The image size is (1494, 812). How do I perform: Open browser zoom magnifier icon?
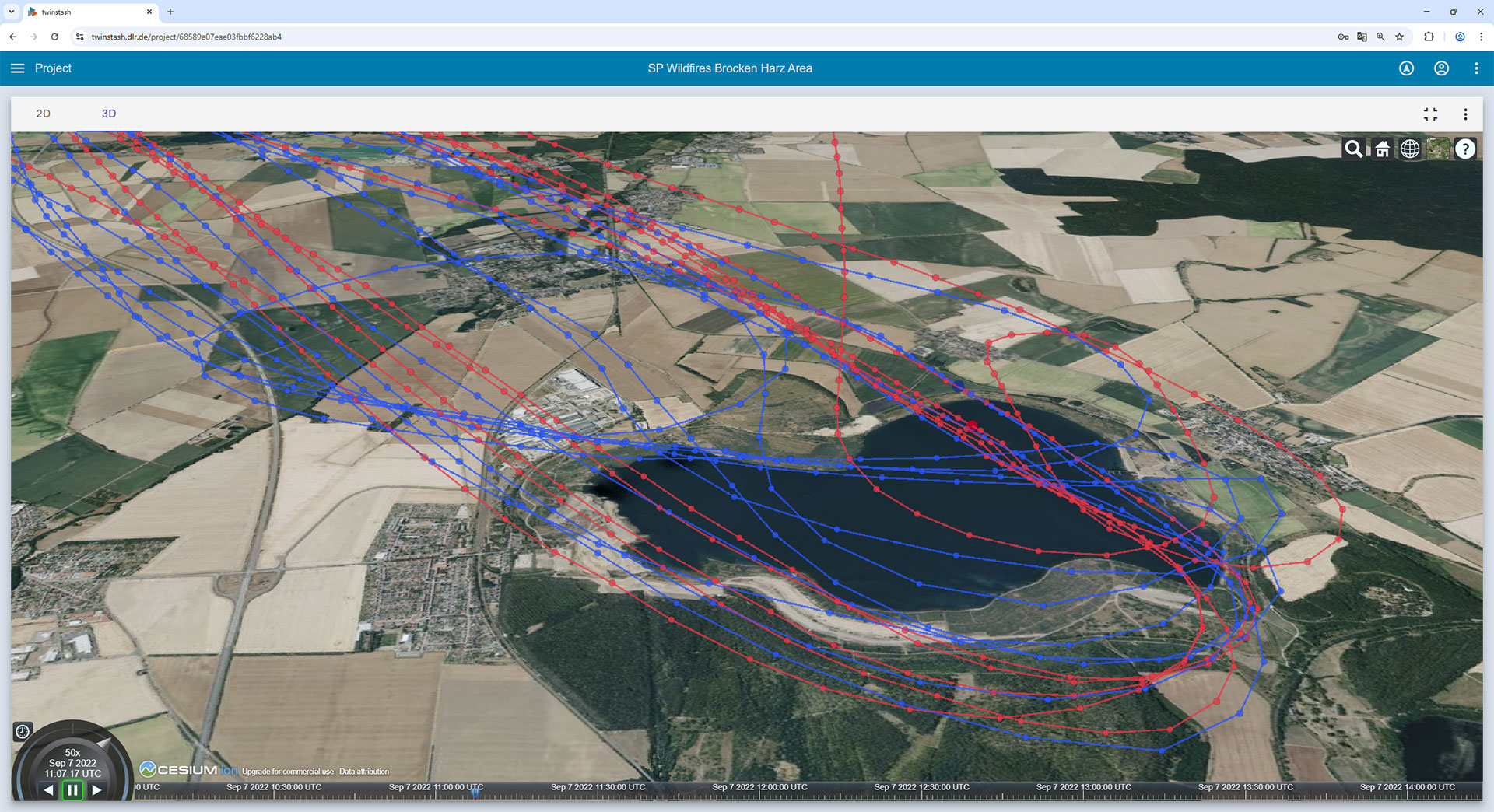pos(1380,37)
